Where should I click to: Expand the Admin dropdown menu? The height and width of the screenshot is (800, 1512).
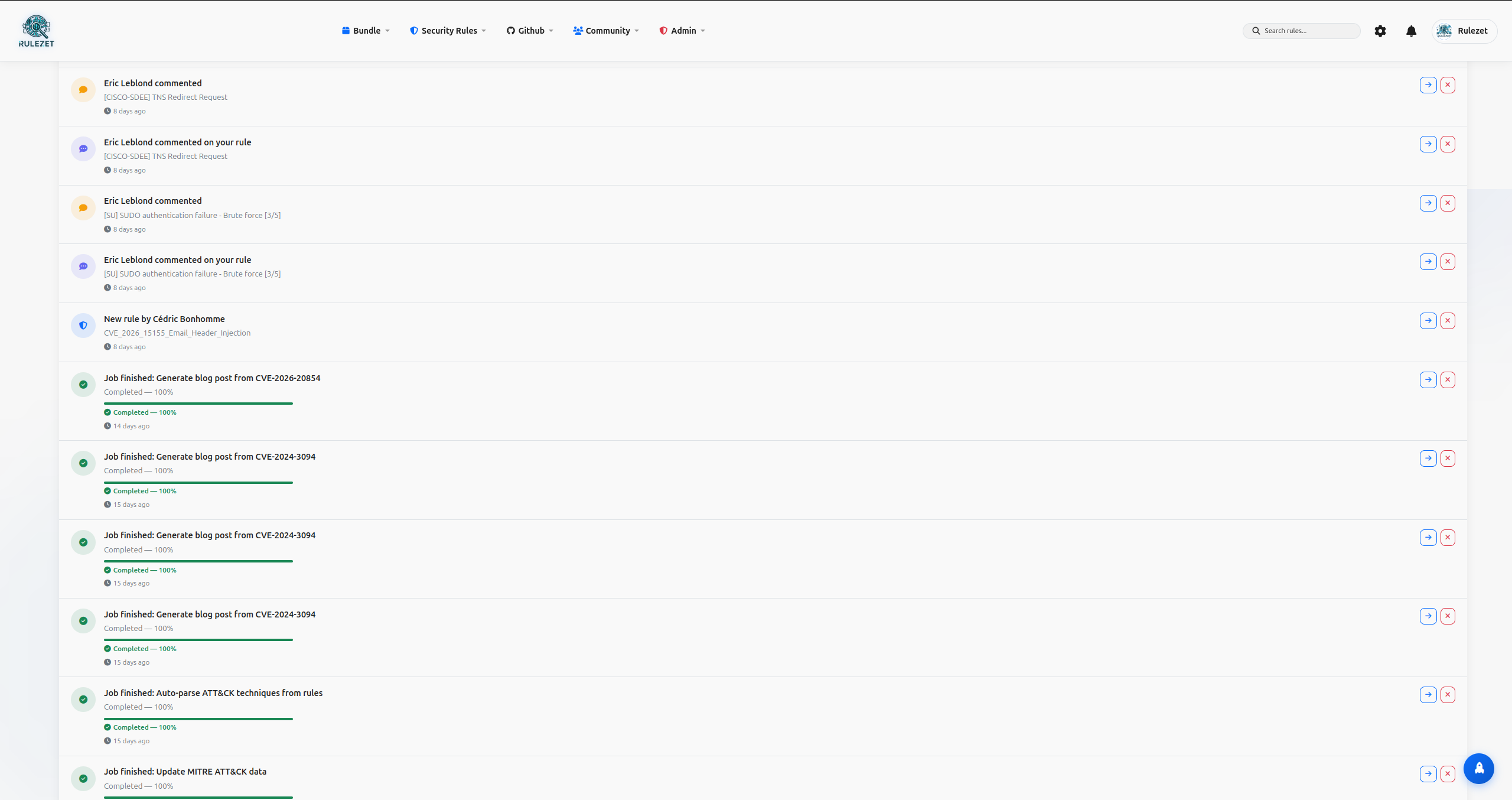(682, 31)
